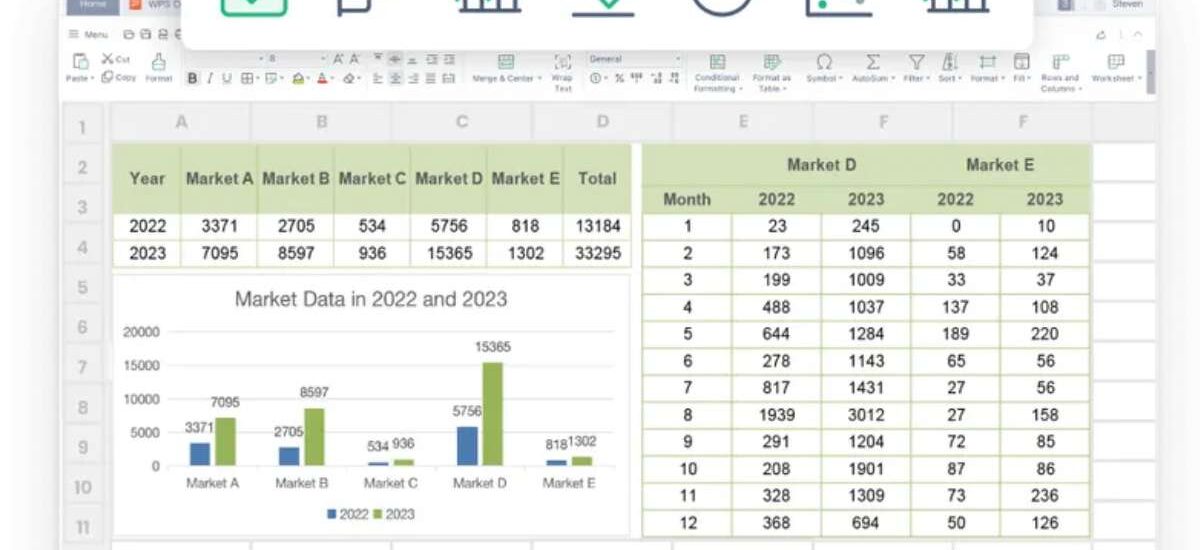This screenshot has width=1200, height=550.
Task: Expand the Filter dropdown arrow
Action: 928,78
